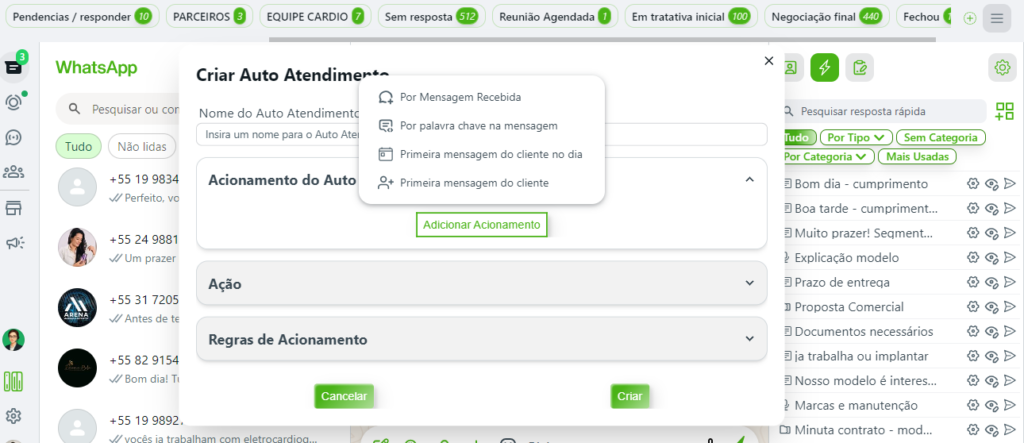Enable the 'Mais Usadas' filter

click(917, 156)
